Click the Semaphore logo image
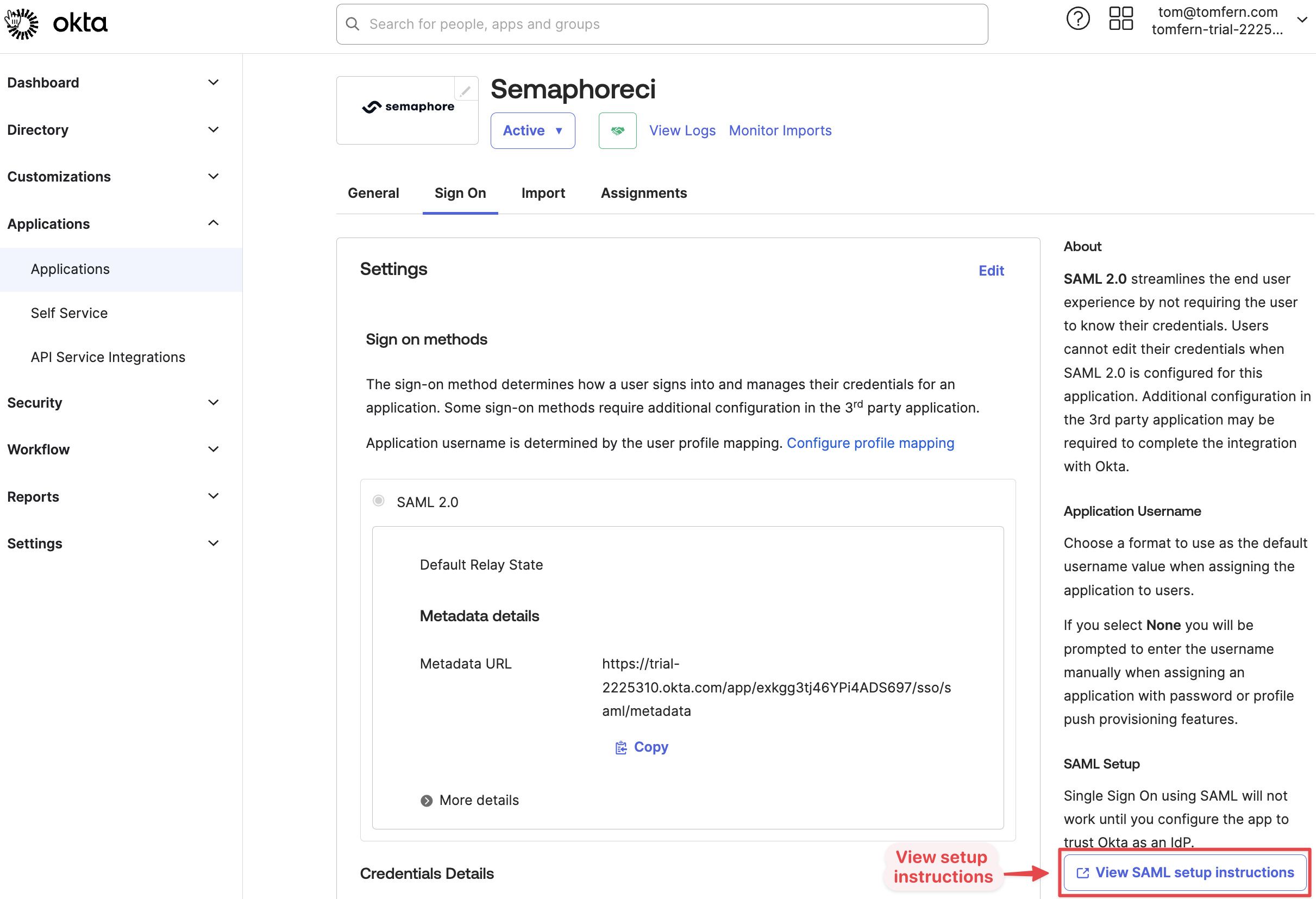 (408, 107)
